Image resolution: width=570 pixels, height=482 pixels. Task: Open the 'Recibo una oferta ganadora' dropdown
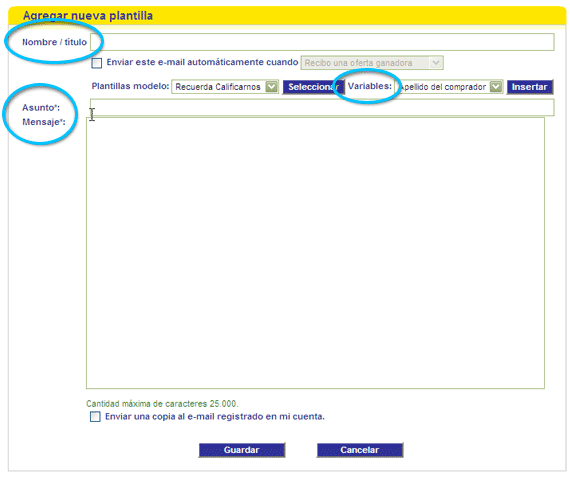coord(372,63)
